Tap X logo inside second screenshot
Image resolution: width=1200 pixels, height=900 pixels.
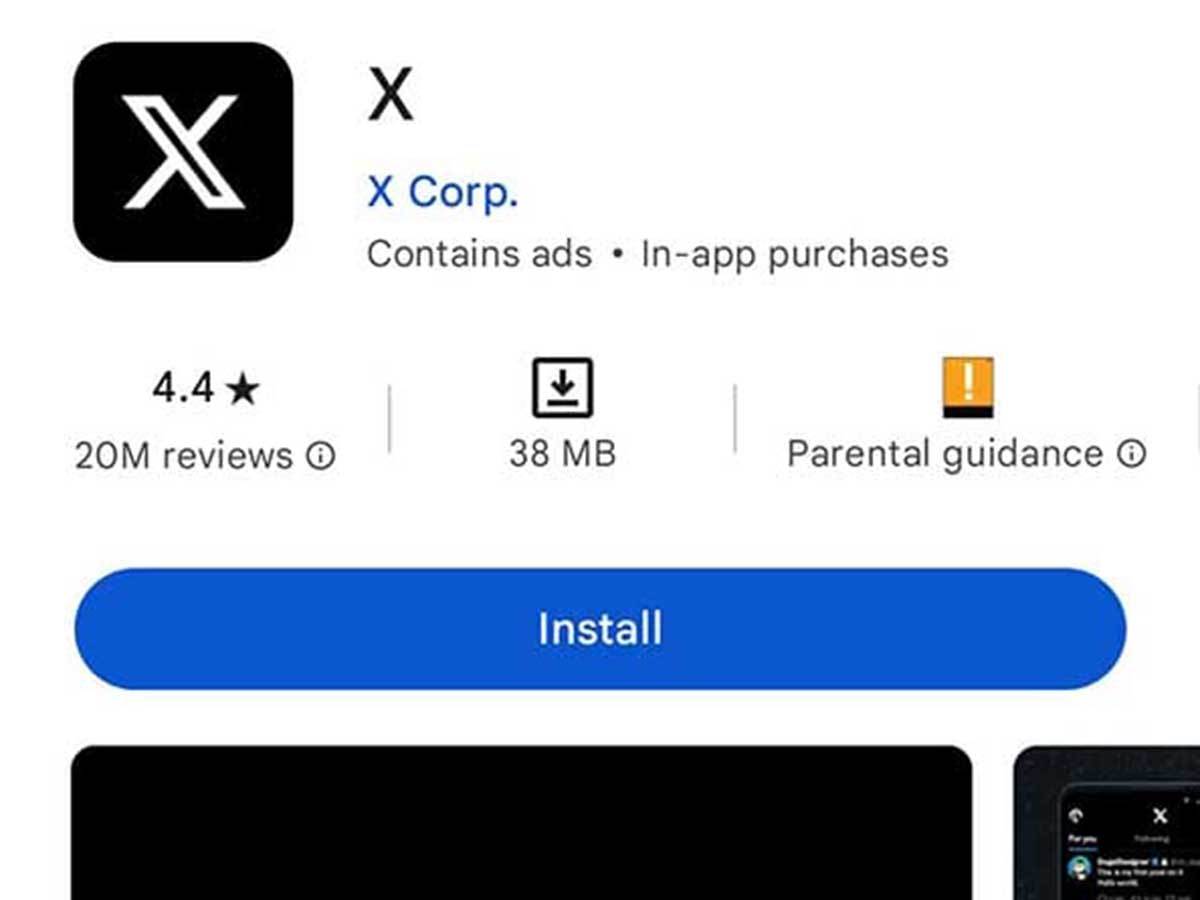[x=1159, y=816]
